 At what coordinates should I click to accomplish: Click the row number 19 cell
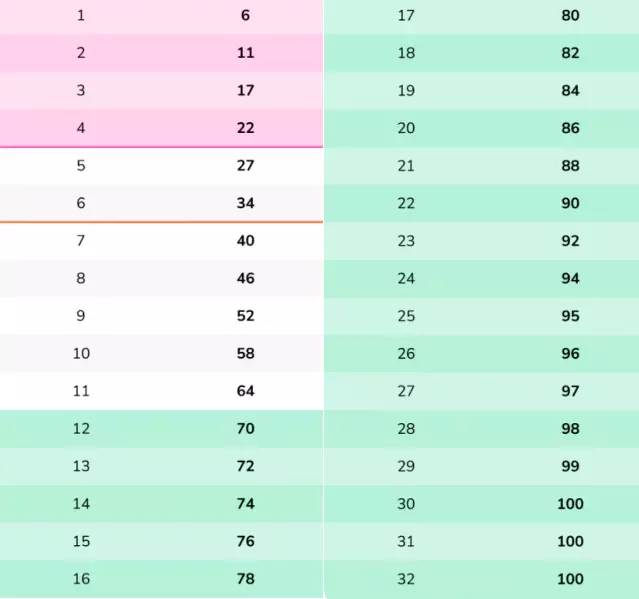[x=406, y=91]
